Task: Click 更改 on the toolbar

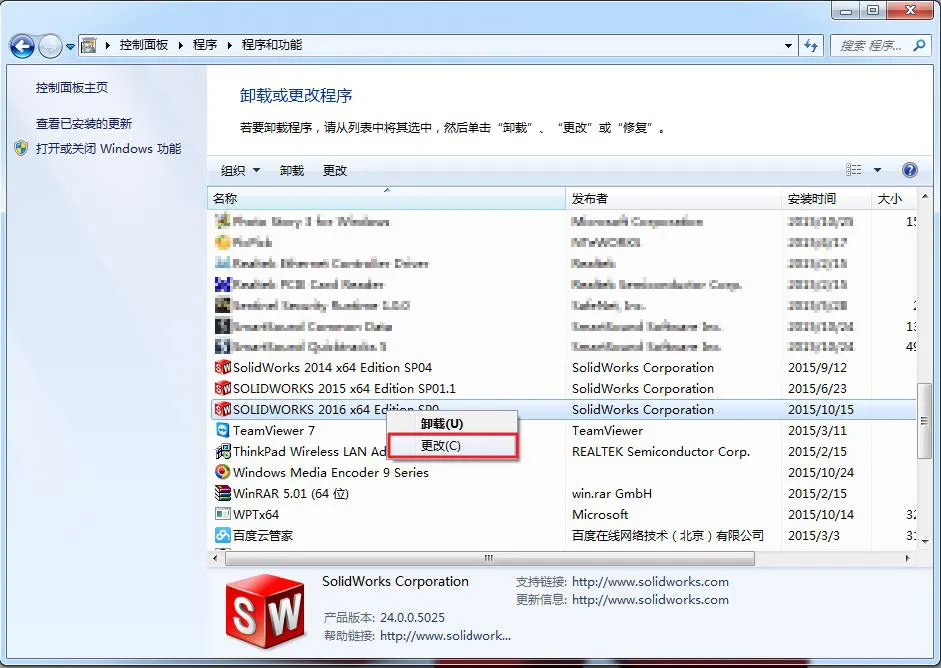Action: (x=335, y=170)
